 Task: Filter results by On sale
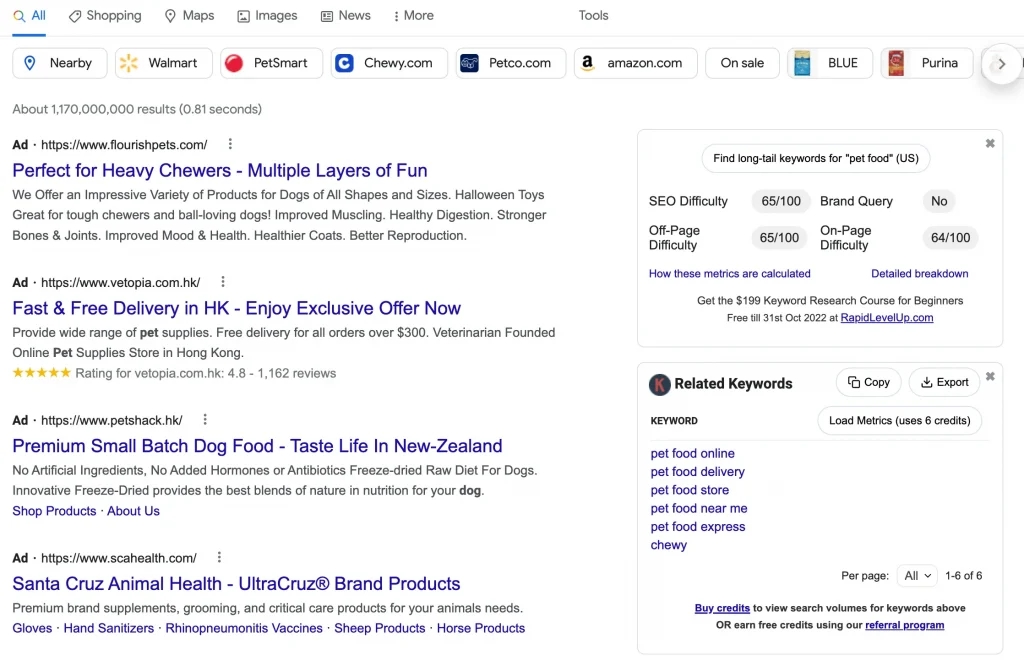pyautogui.click(x=743, y=63)
